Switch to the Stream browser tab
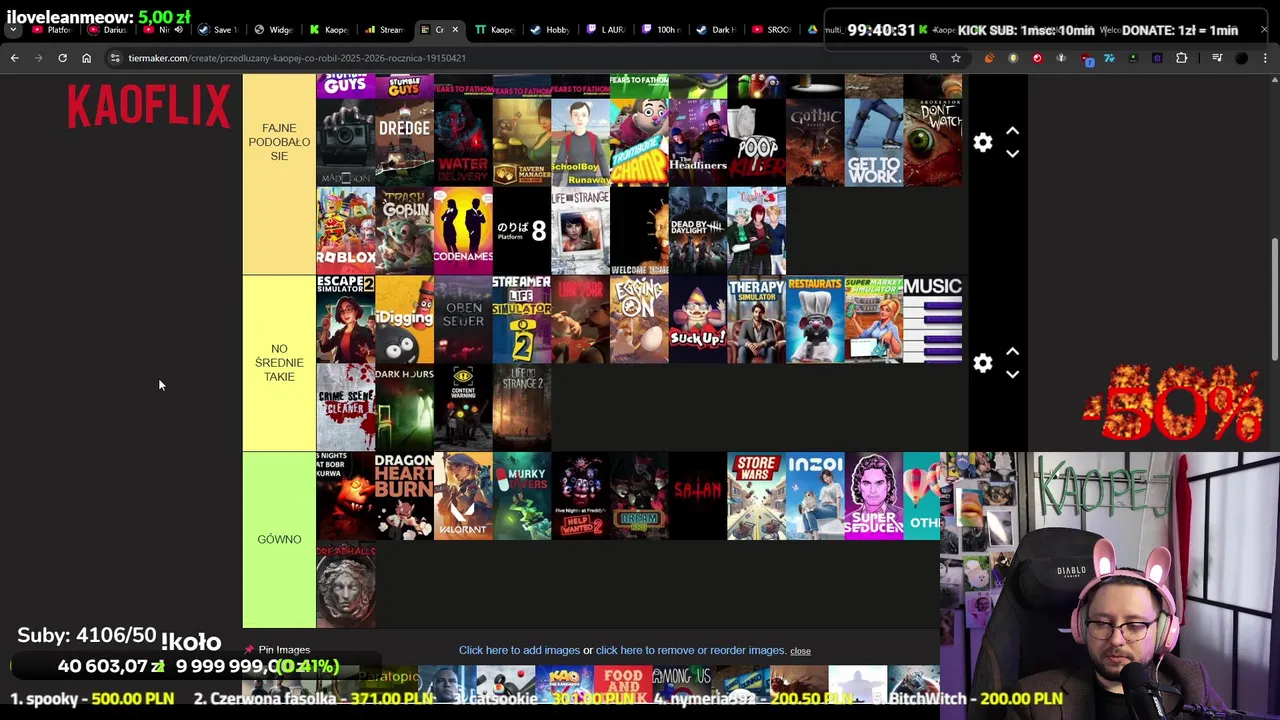This screenshot has width=1280, height=720. (x=384, y=30)
